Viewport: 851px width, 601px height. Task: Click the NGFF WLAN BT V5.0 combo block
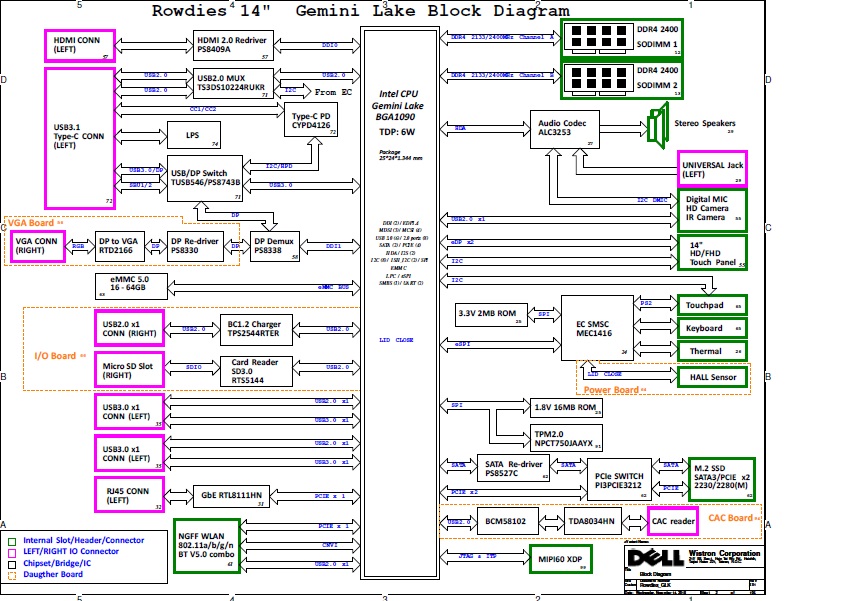click(x=207, y=546)
